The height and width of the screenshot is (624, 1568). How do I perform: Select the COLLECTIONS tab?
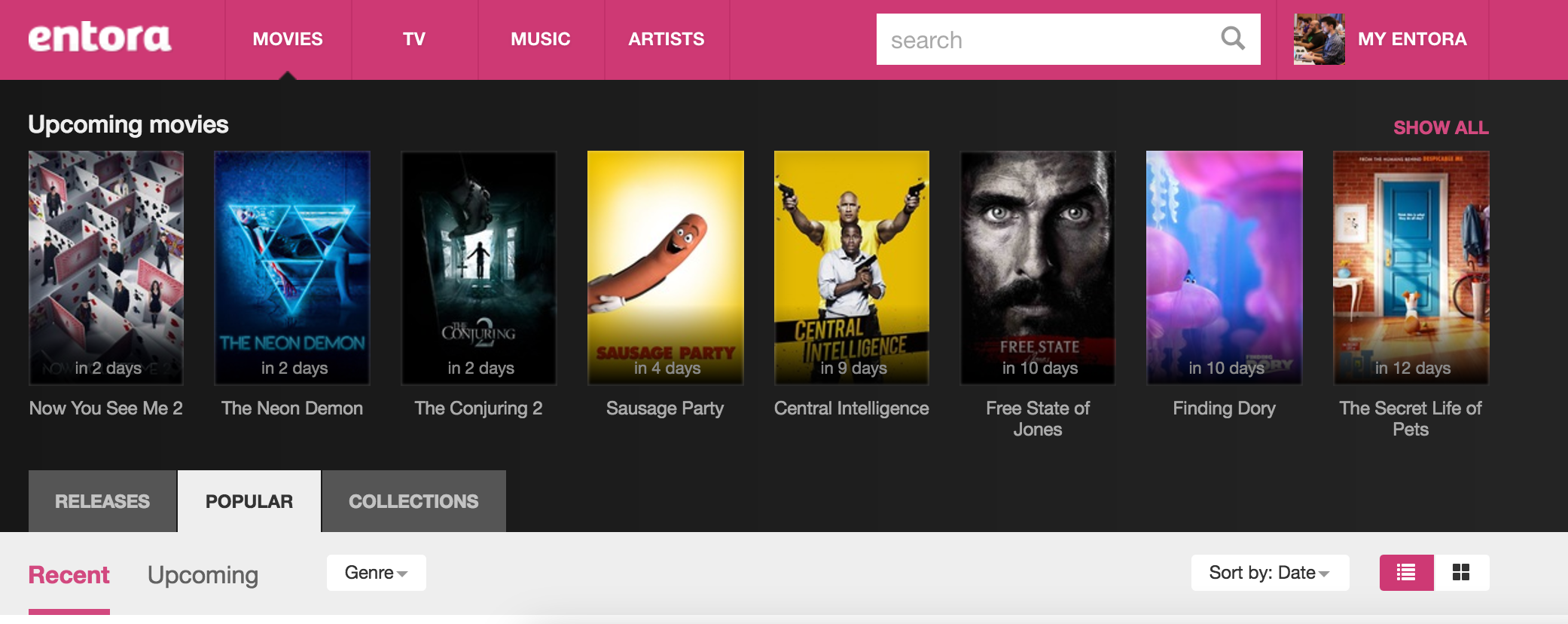pyautogui.click(x=413, y=501)
